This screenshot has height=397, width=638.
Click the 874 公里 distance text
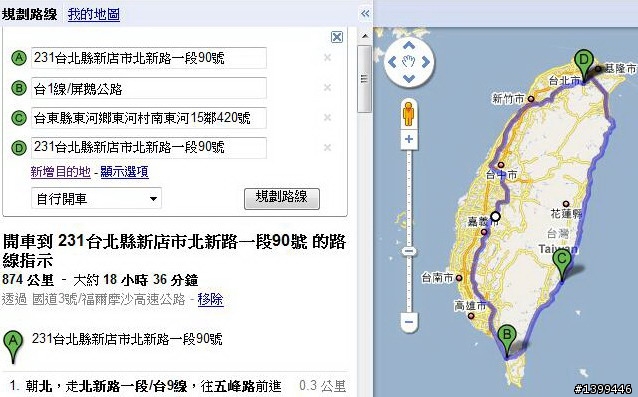28,280
